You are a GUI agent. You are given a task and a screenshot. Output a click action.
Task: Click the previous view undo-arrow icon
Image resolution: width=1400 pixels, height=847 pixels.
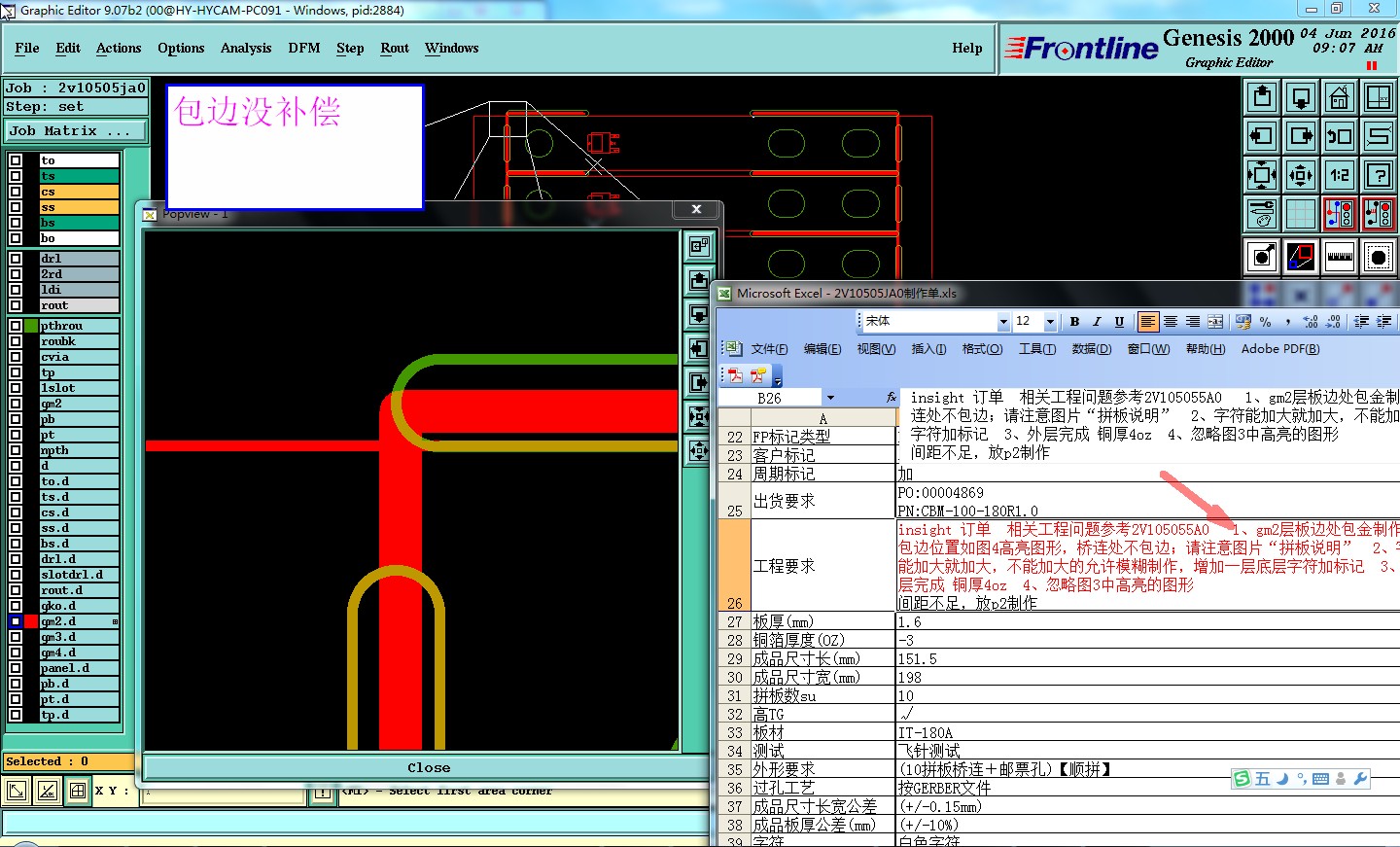coord(1340,136)
